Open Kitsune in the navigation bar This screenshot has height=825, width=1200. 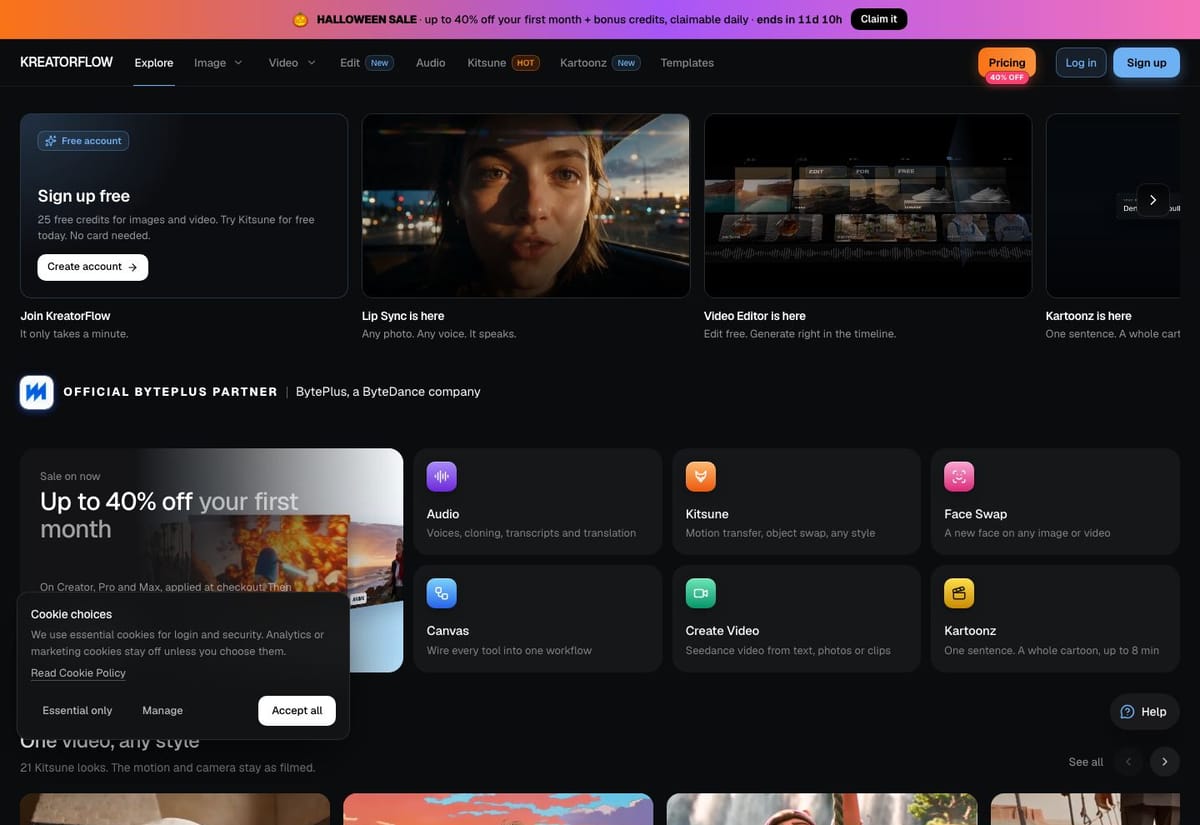click(503, 63)
